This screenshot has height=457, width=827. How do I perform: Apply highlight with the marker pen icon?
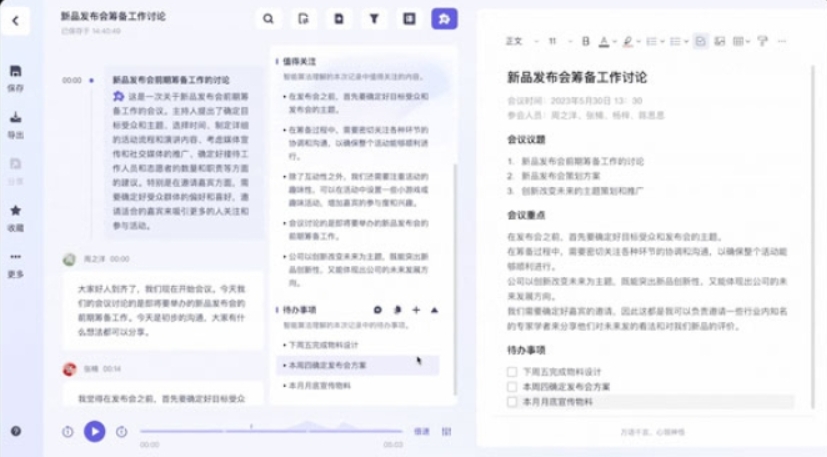[x=628, y=41]
